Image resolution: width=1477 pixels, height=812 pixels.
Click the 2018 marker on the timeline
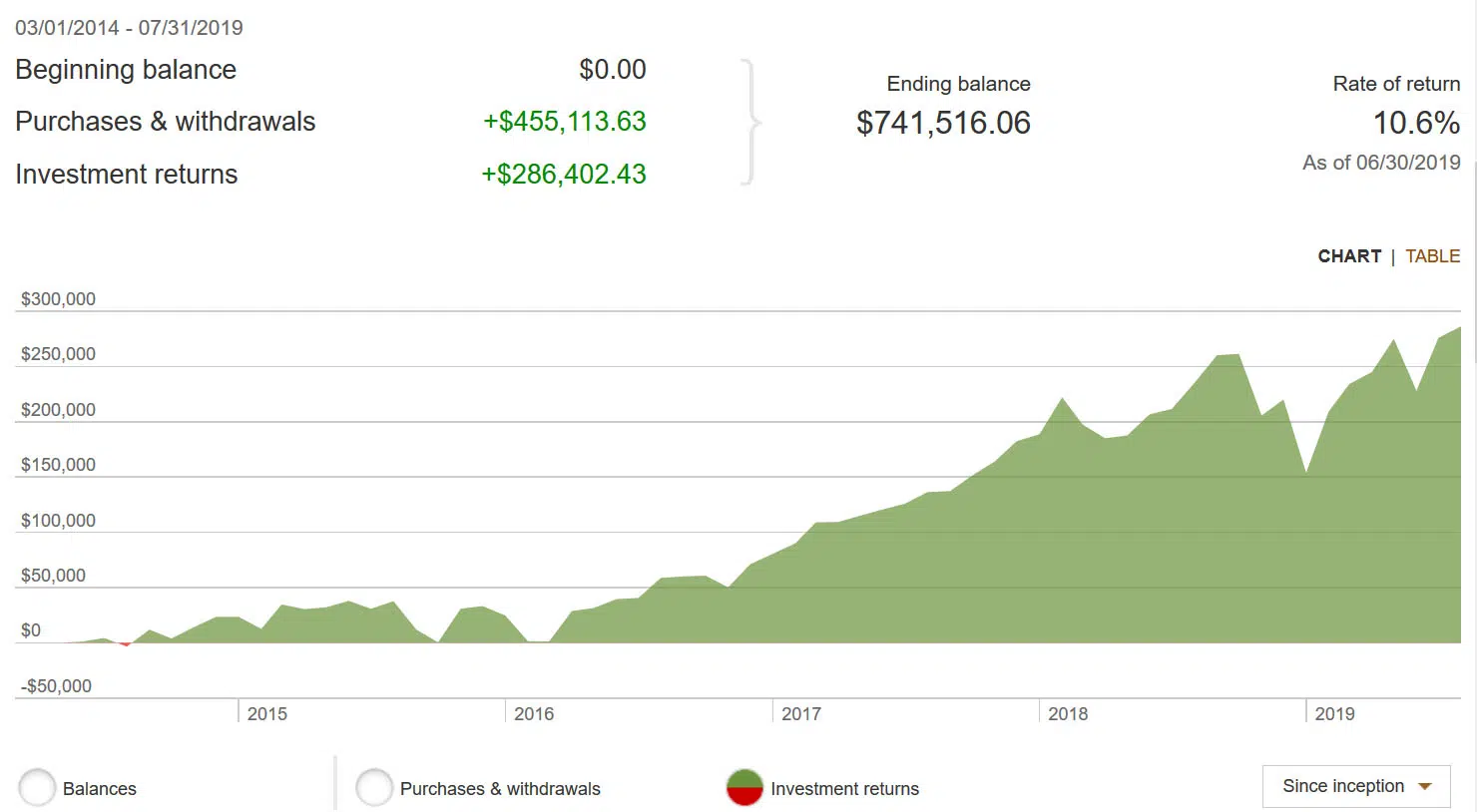pyautogui.click(x=1068, y=714)
